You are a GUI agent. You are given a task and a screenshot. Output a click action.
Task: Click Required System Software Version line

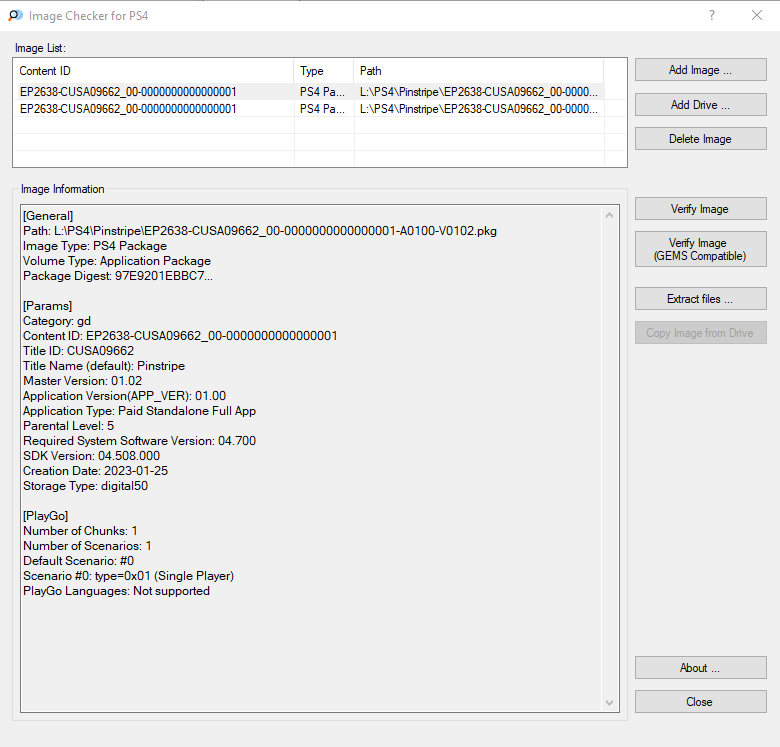click(x=139, y=441)
